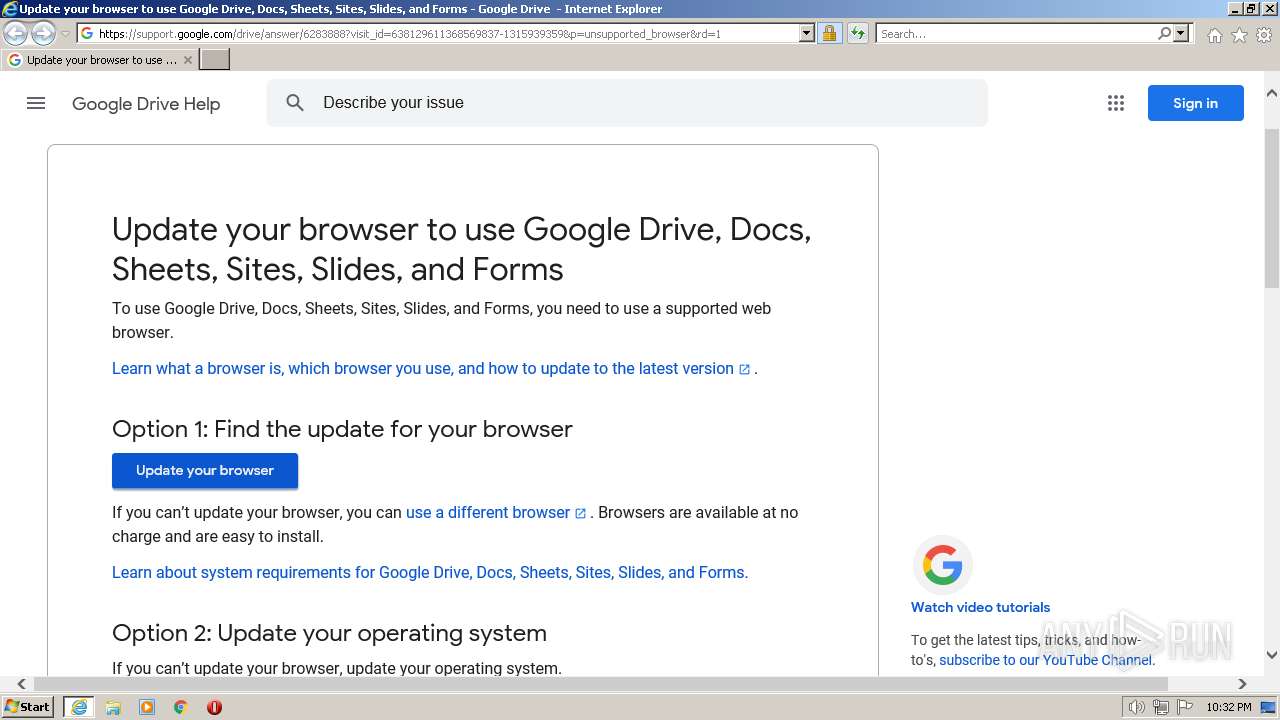Open the Google apps grid icon
This screenshot has width=1280, height=720.
[x=1116, y=103]
